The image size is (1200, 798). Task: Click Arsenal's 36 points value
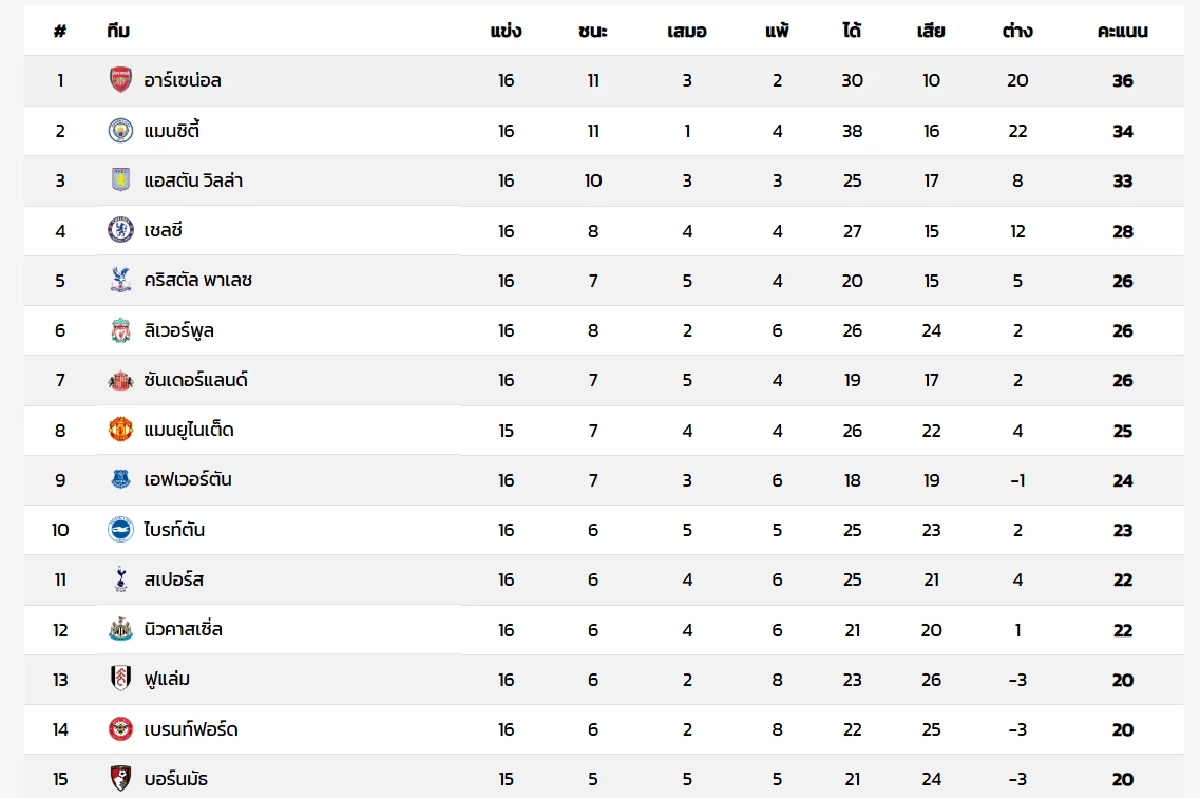click(1122, 81)
